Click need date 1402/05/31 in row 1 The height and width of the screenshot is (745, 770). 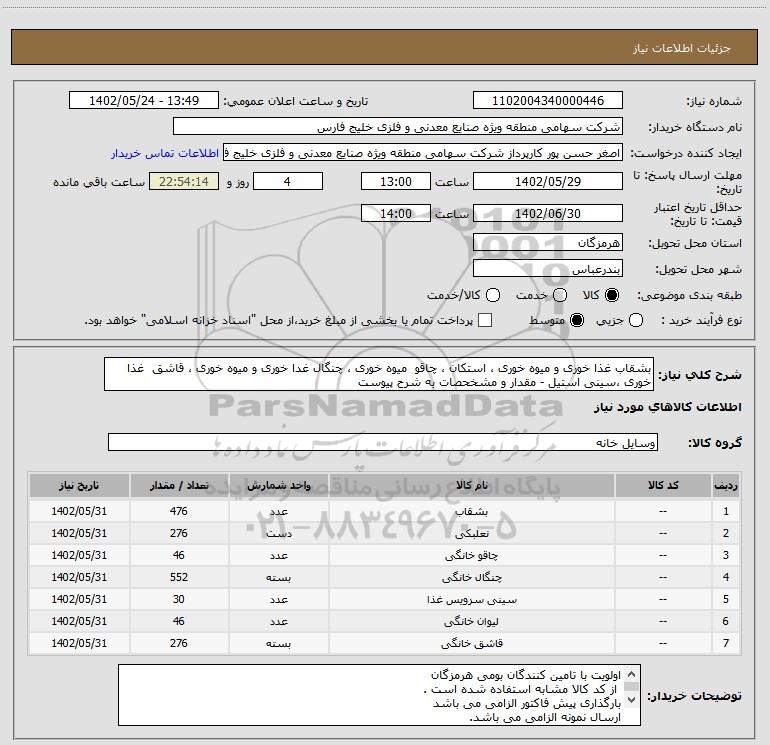pos(79,511)
